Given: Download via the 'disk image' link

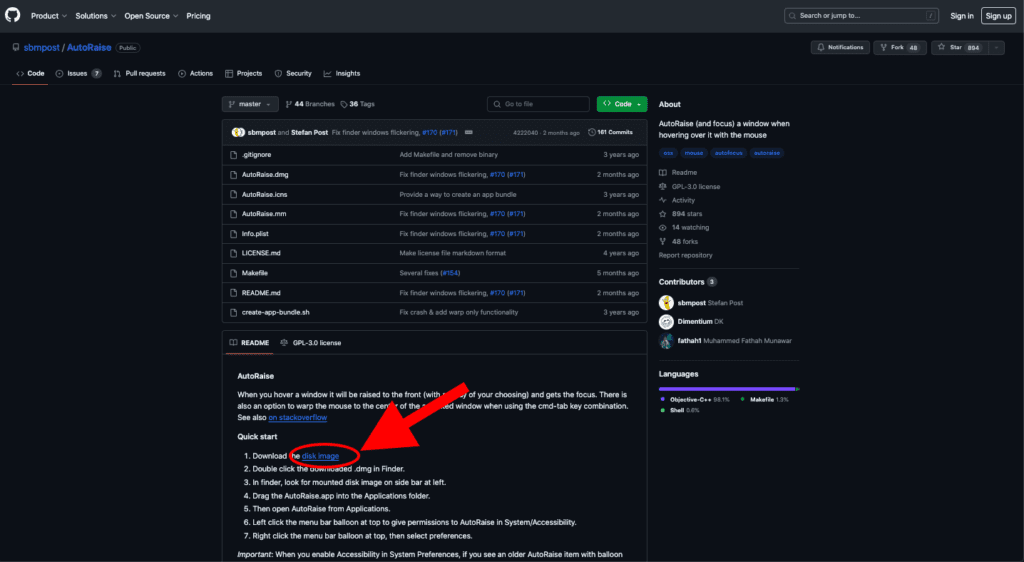Looking at the screenshot, I should (320, 456).
